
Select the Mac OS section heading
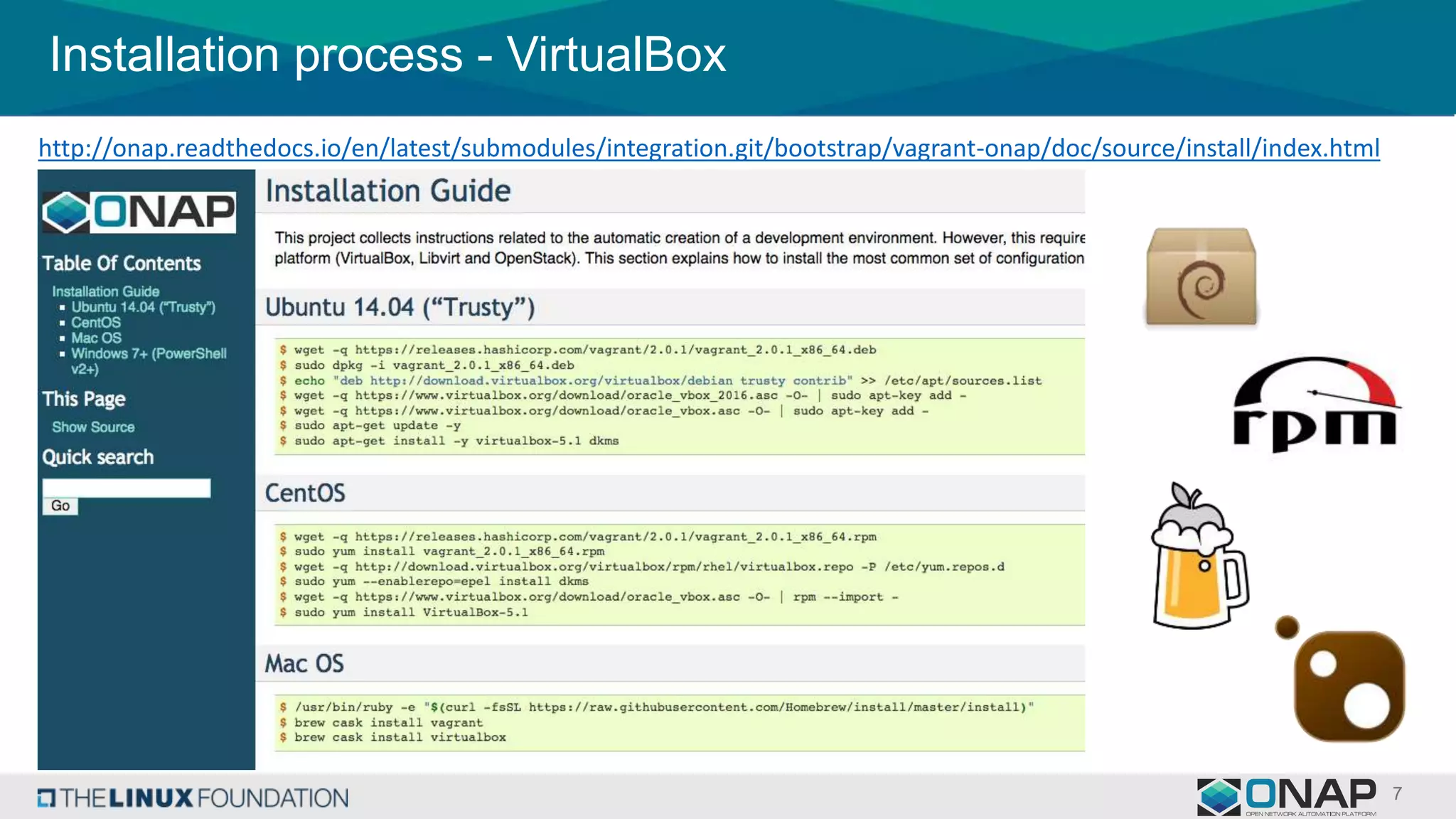tap(304, 663)
